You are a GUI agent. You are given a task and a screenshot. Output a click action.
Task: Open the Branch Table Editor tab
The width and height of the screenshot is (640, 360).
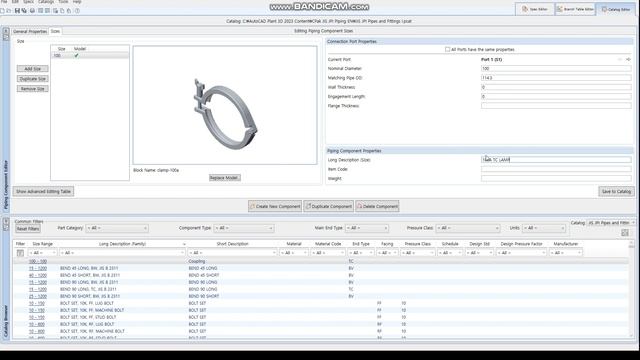(x=575, y=9)
